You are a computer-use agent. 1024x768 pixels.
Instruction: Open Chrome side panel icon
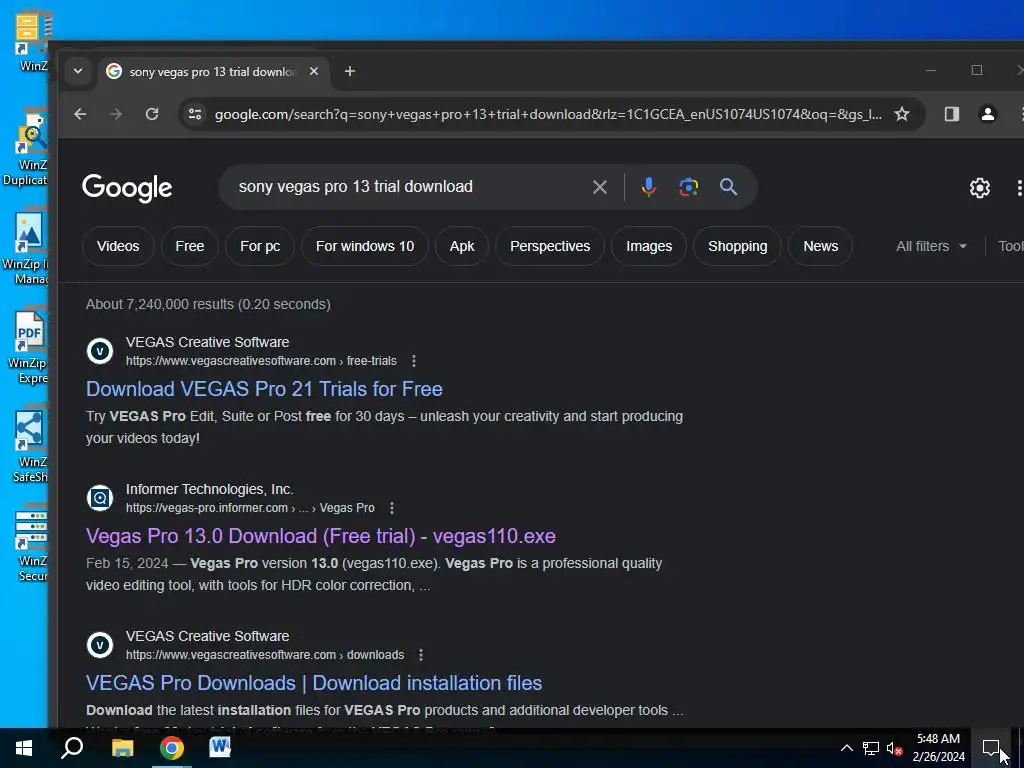[x=952, y=114]
